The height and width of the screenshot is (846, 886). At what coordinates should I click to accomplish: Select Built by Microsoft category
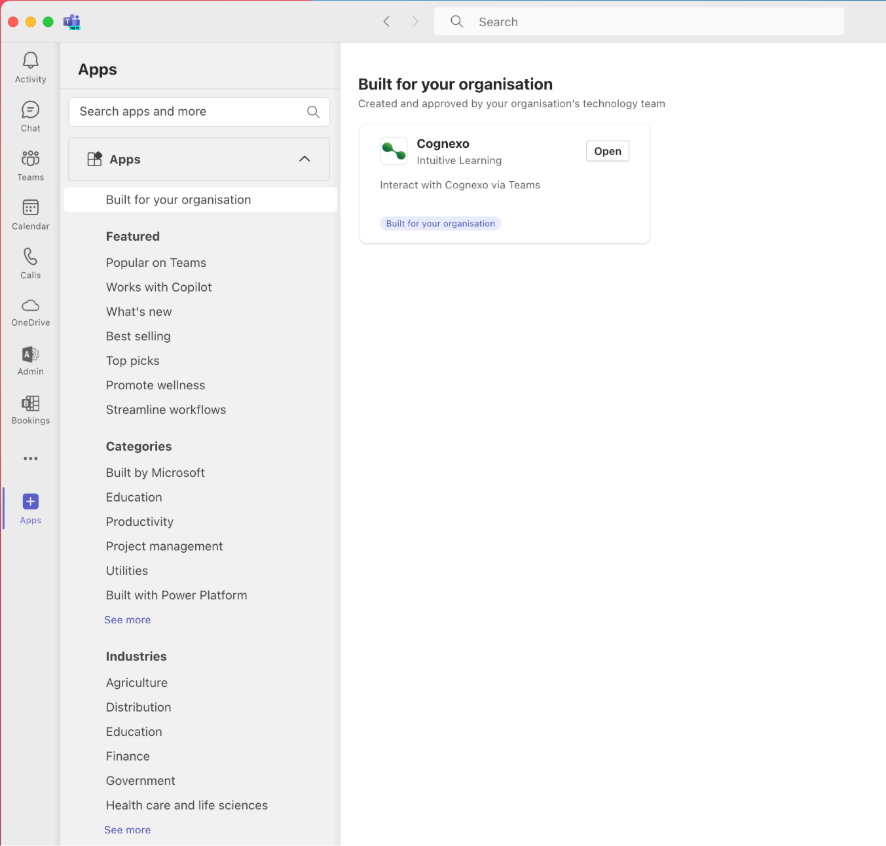click(155, 473)
